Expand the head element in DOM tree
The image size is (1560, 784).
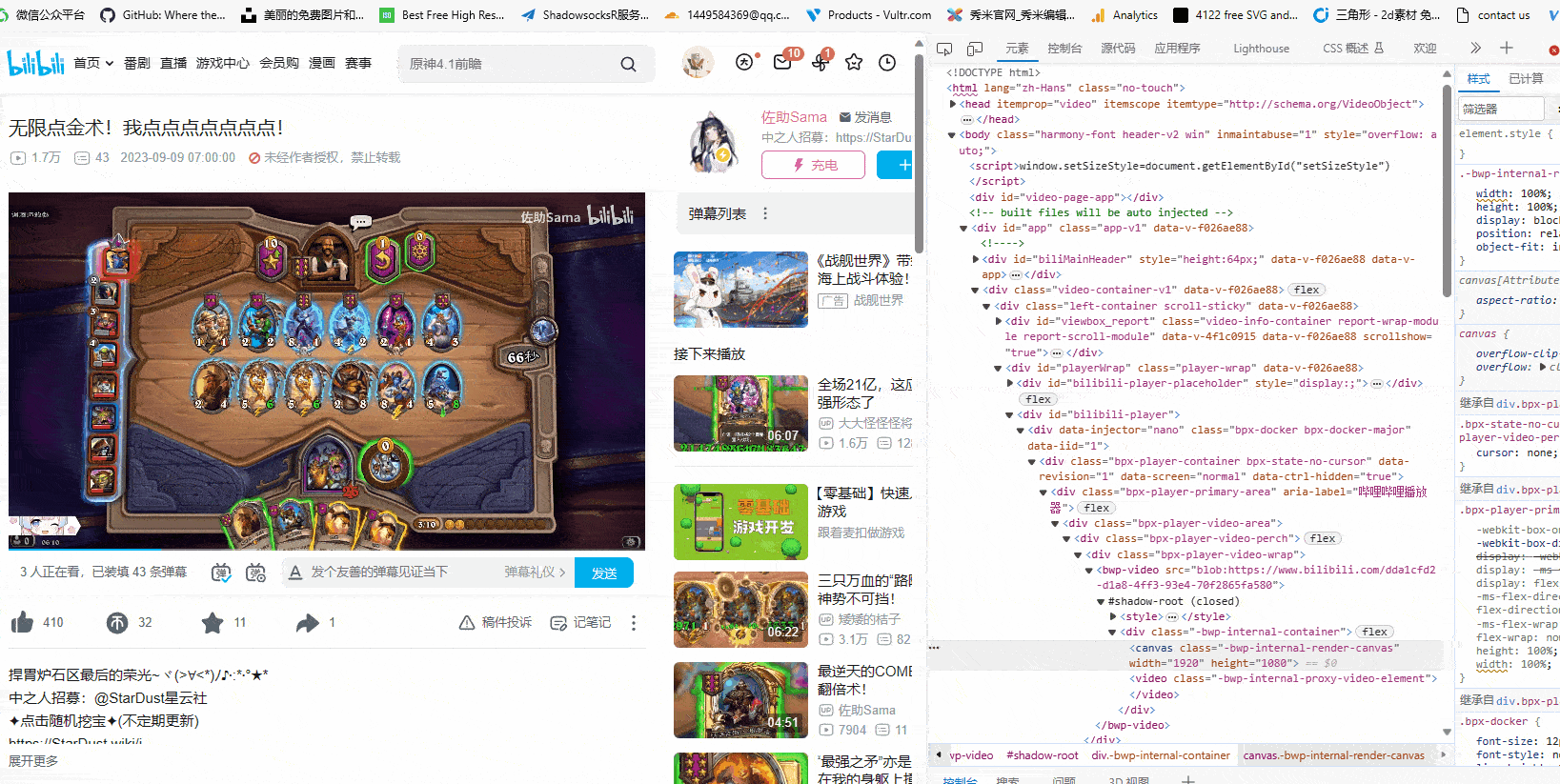(953, 104)
